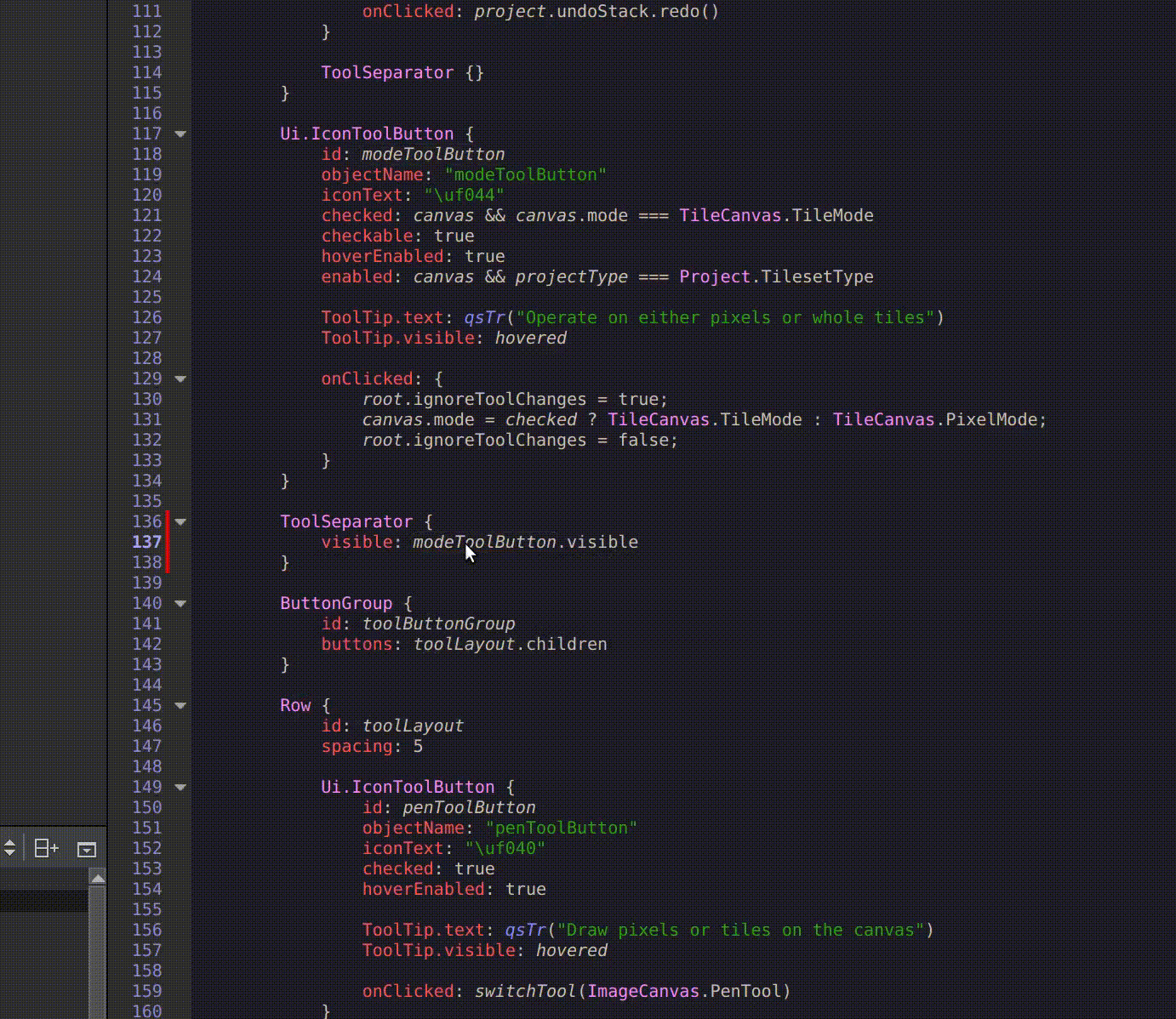Click the string "Draw pixels or tiles on the canvas"
This screenshot has width=1176, height=1019.
(740, 930)
